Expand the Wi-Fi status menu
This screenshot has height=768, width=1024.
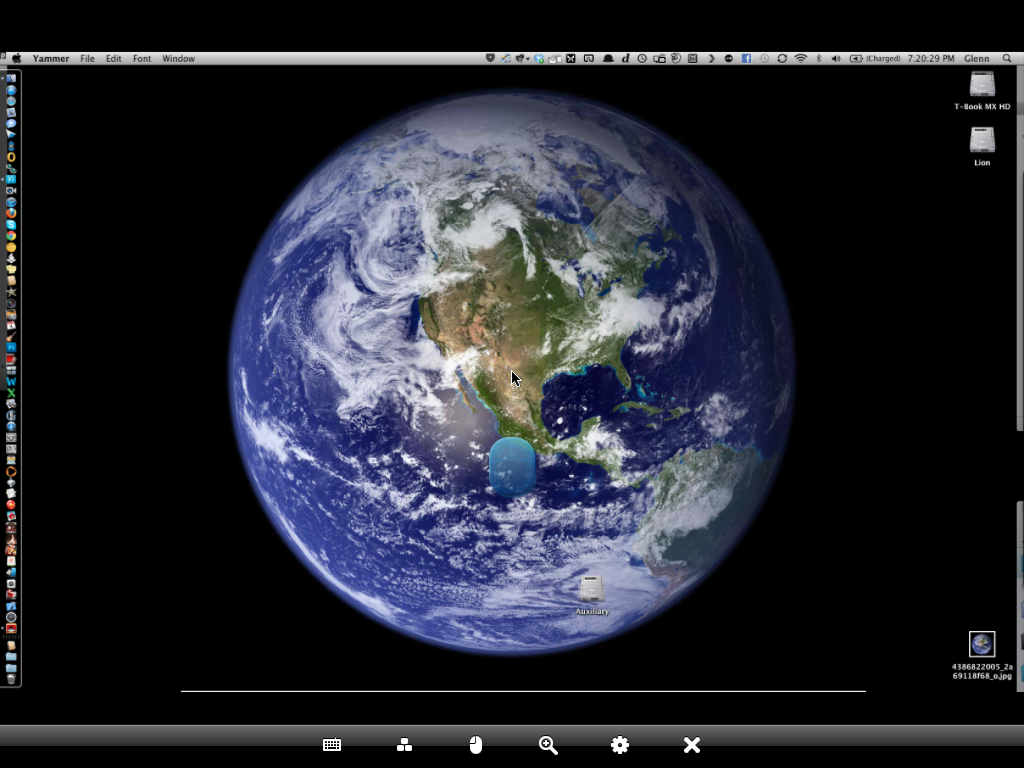click(x=800, y=59)
